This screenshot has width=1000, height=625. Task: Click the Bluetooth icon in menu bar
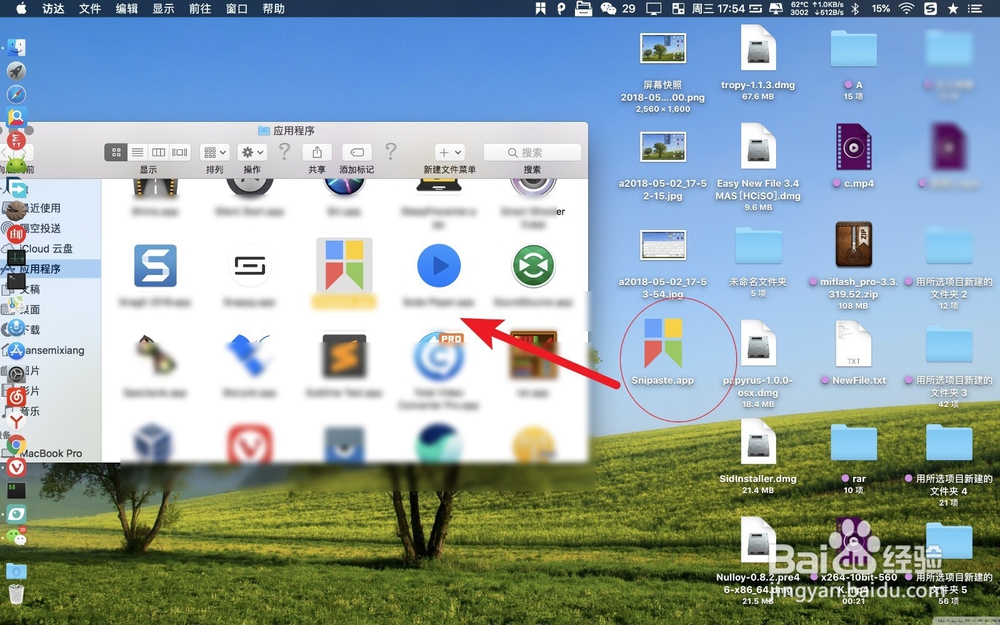pos(856,8)
